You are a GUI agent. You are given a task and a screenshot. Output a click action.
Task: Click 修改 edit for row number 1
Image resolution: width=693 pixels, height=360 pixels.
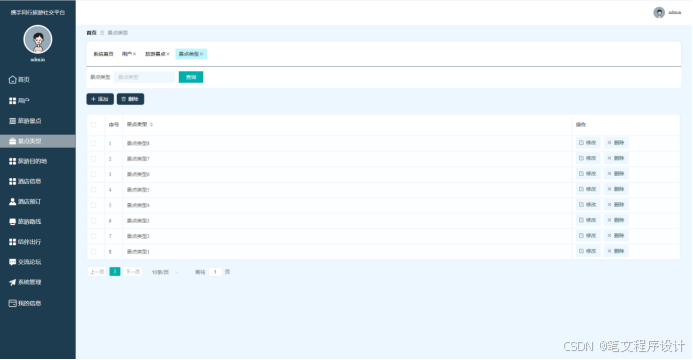pos(588,143)
